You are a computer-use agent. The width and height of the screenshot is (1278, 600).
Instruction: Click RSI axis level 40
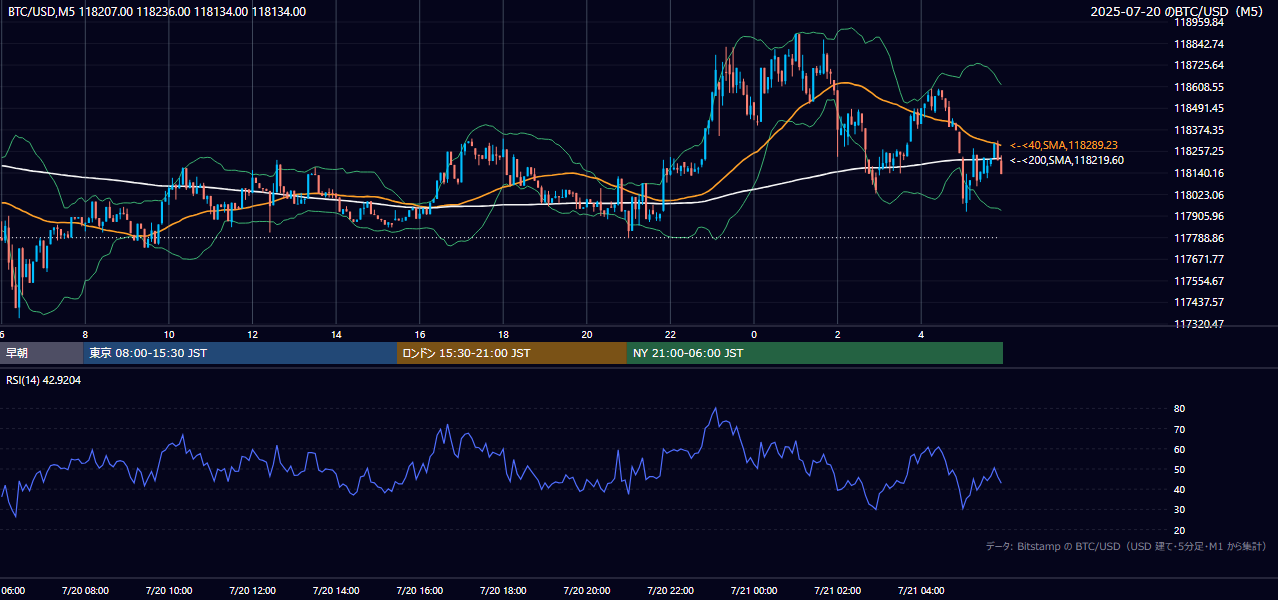tap(1180, 489)
